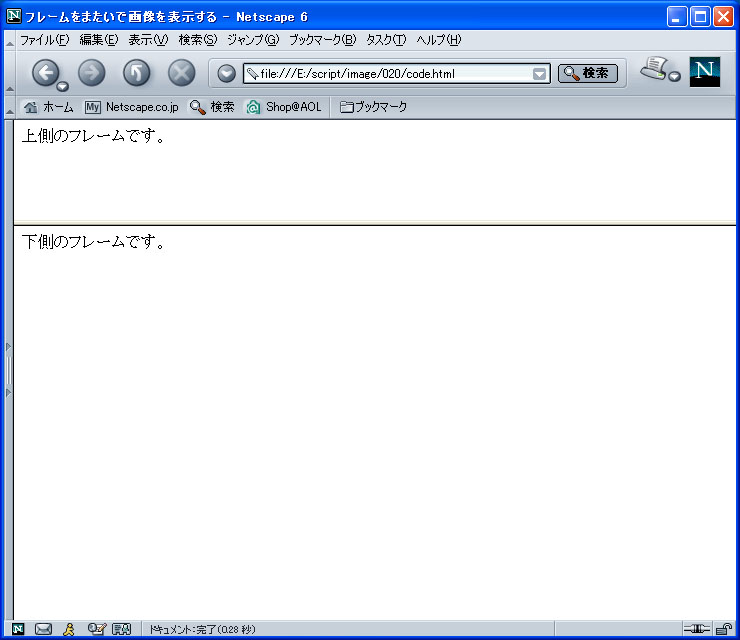Click the padlock security icon in the status bar
Viewport: 740px width, 640px height.
[x=723, y=629]
